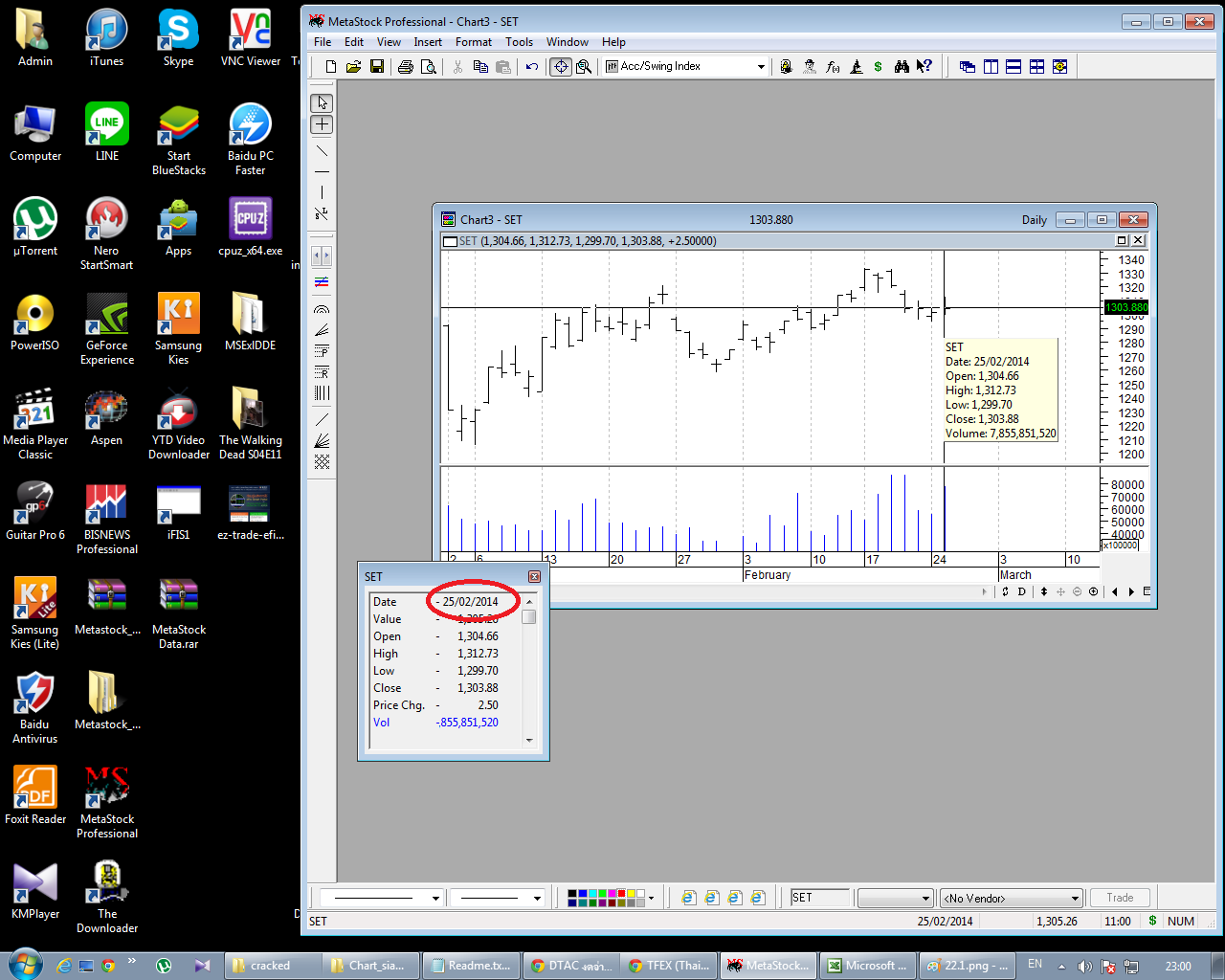Select the Vertical Line drawing tool
Screen dimensions: 1225x980
pyautogui.click(x=322, y=192)
